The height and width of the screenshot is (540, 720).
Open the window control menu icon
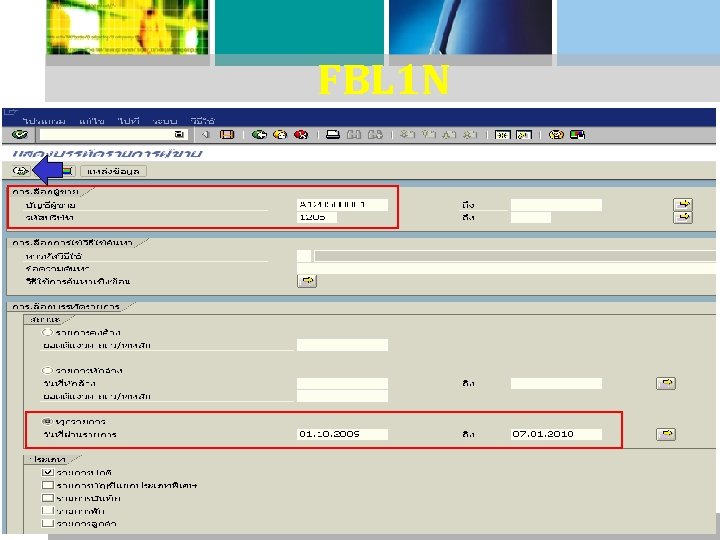[x=10, y=112]
